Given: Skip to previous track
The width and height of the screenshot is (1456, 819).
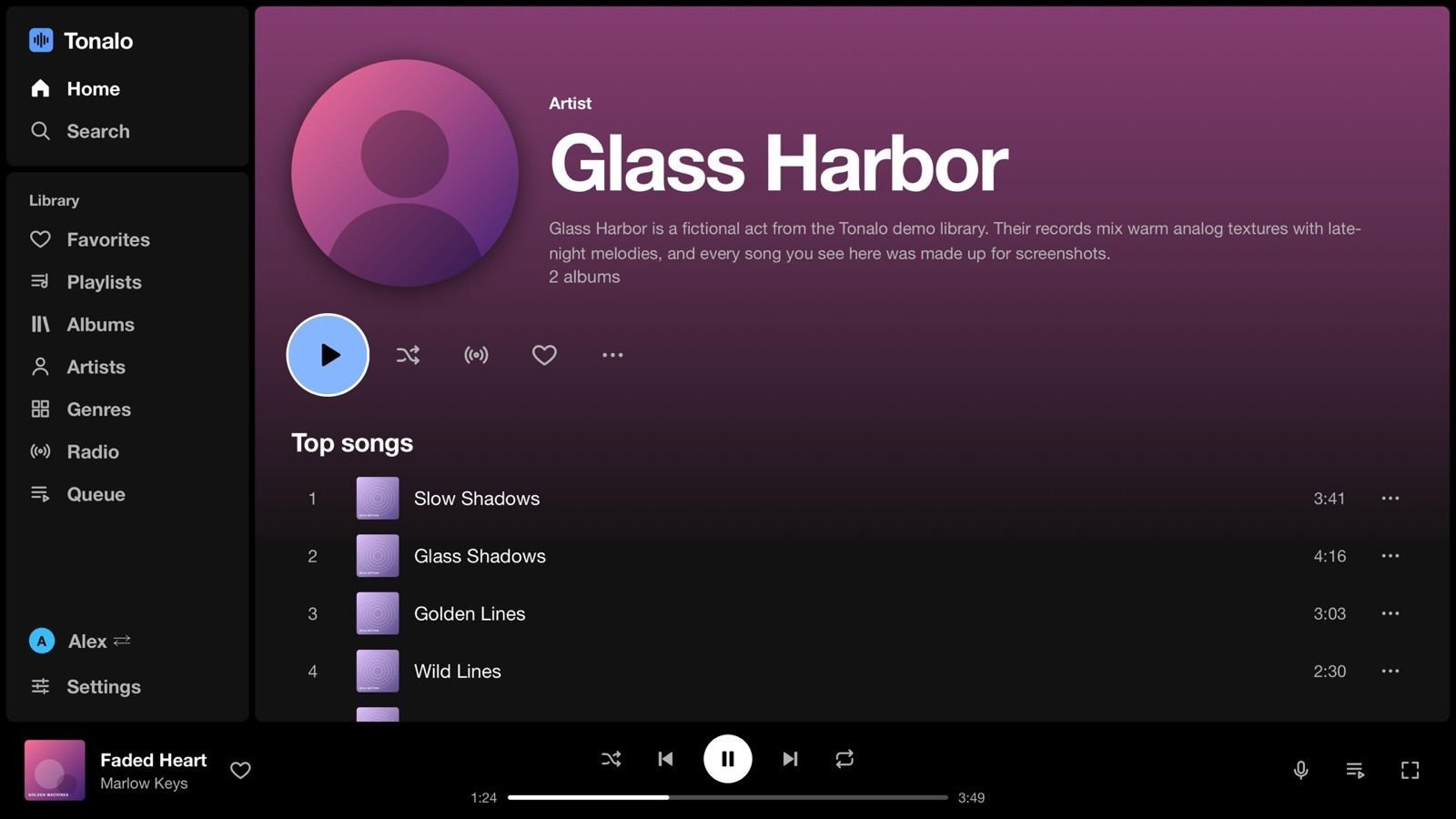Looking at the screenshot, I should tap(666, 759).
